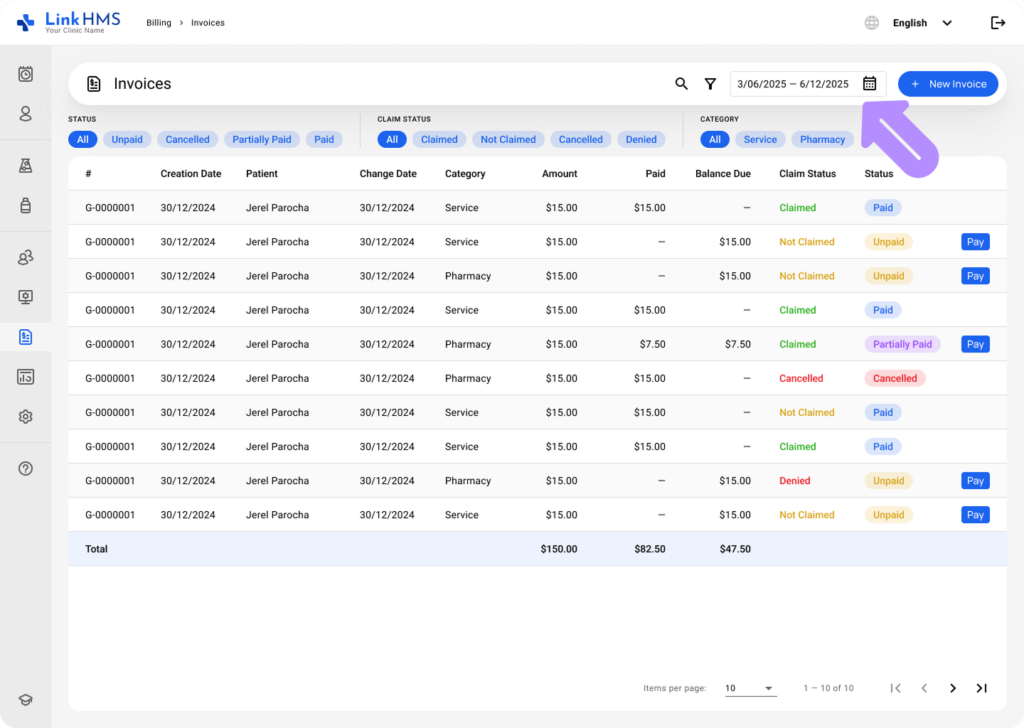Screen dimensions: 1024x728
Task: Sort by the Balance Due column header
Action: pos(723,174)
